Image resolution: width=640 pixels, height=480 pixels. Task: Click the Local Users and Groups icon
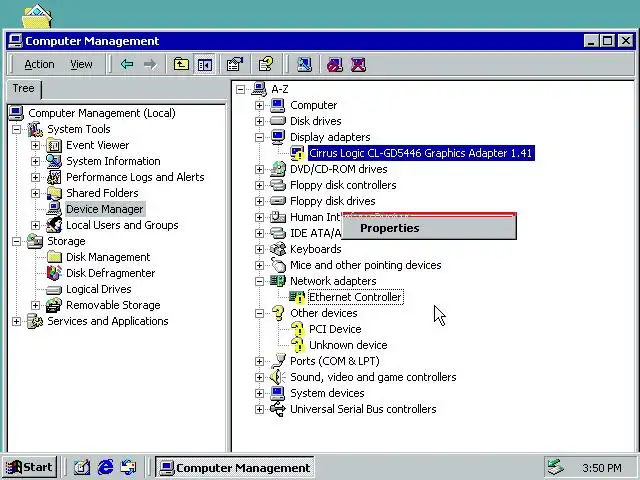(54, 225)
